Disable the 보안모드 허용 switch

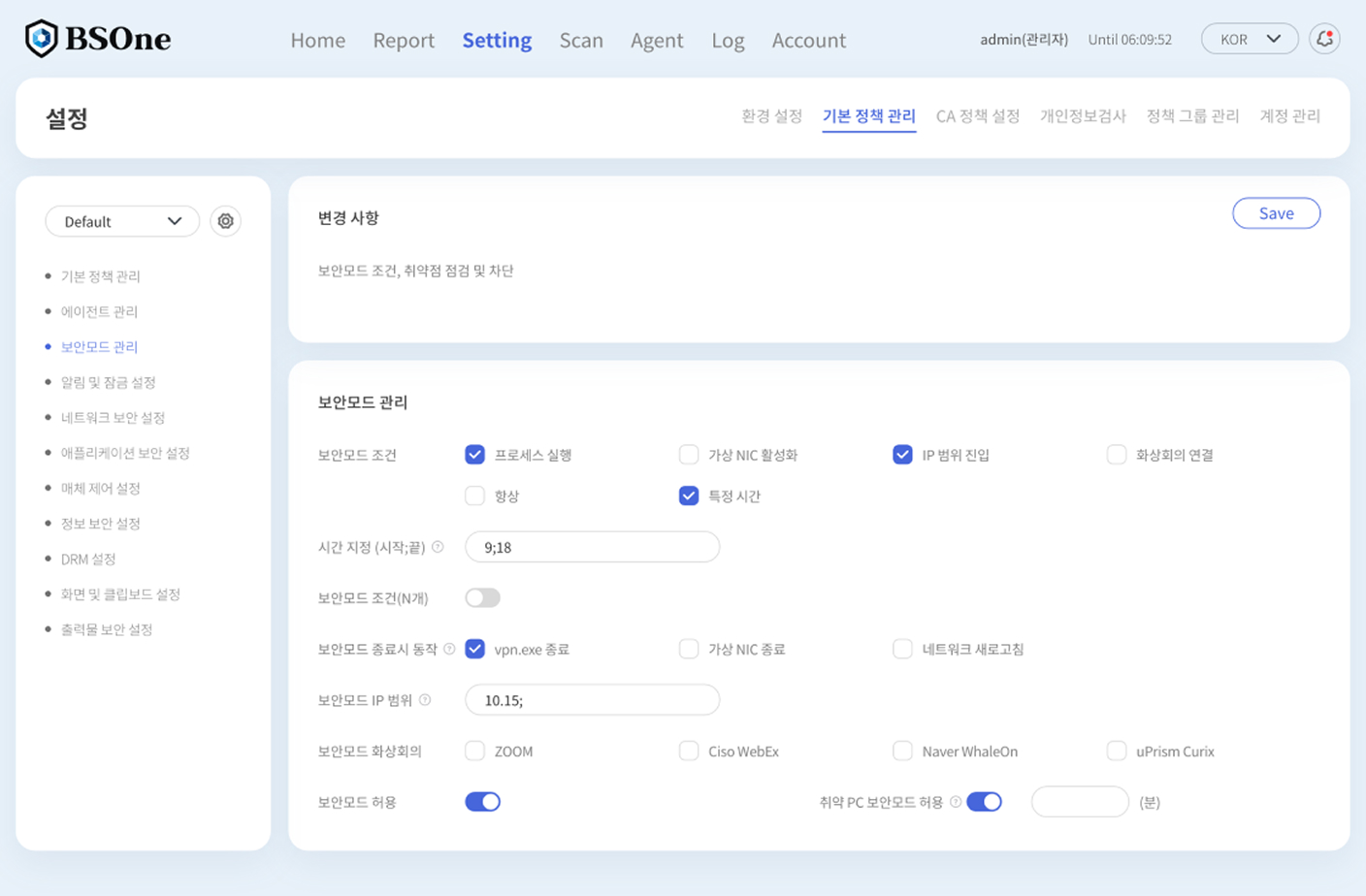coord(482,802)
